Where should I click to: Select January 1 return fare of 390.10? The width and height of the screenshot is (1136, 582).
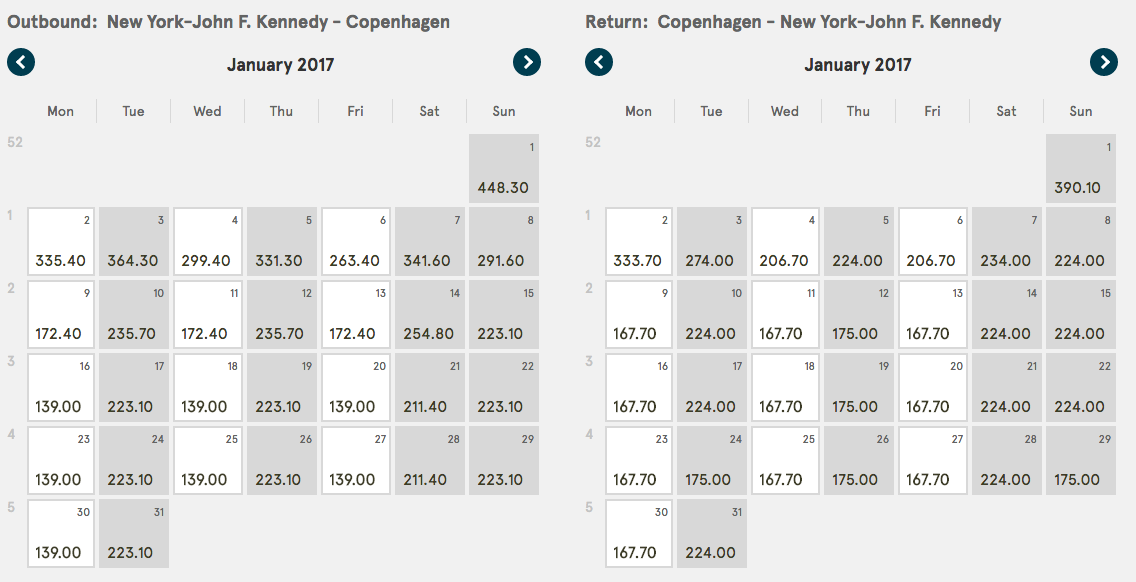(1081, 167)
